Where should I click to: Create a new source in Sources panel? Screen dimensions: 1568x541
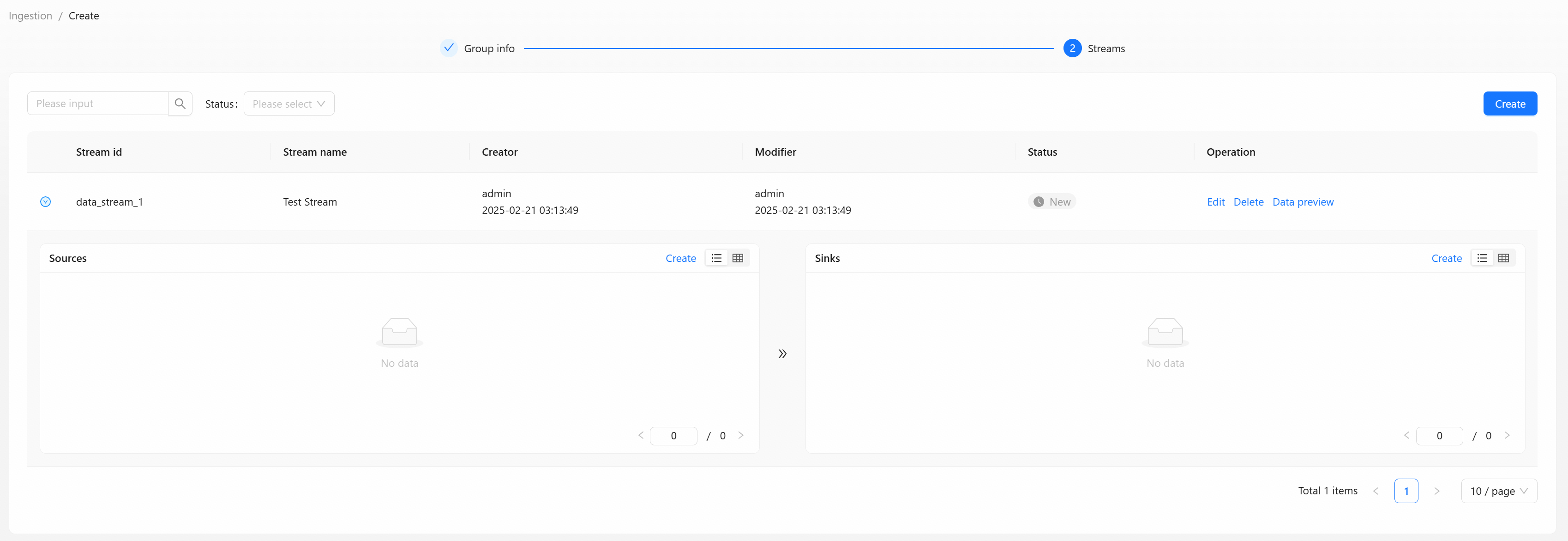pos(680,258)
